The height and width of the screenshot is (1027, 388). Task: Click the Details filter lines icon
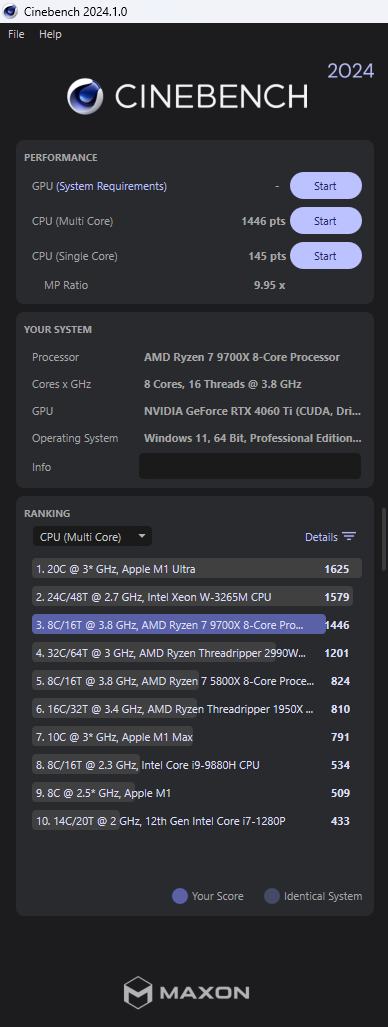pos(349,536)
